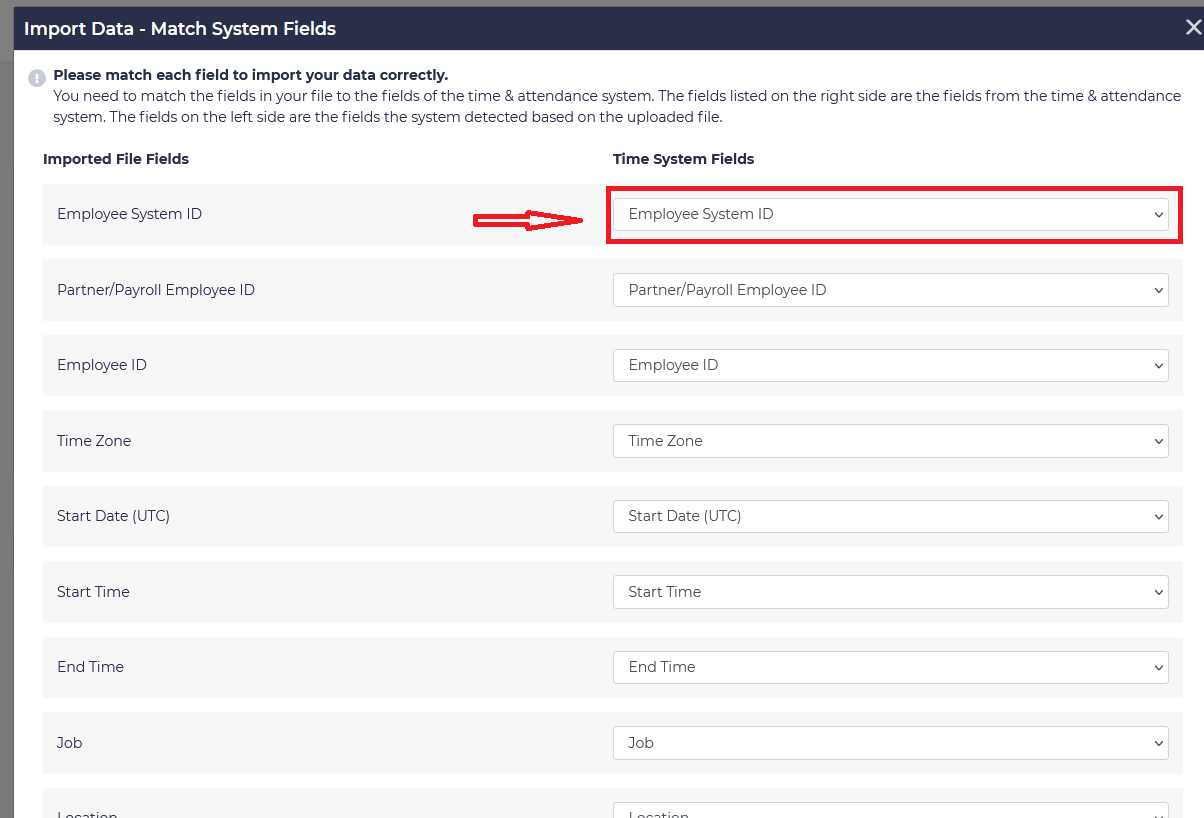Click the Start Date (UTC) row label
The width and height of the screenshot is (1204, 818).
coord(113,516)
